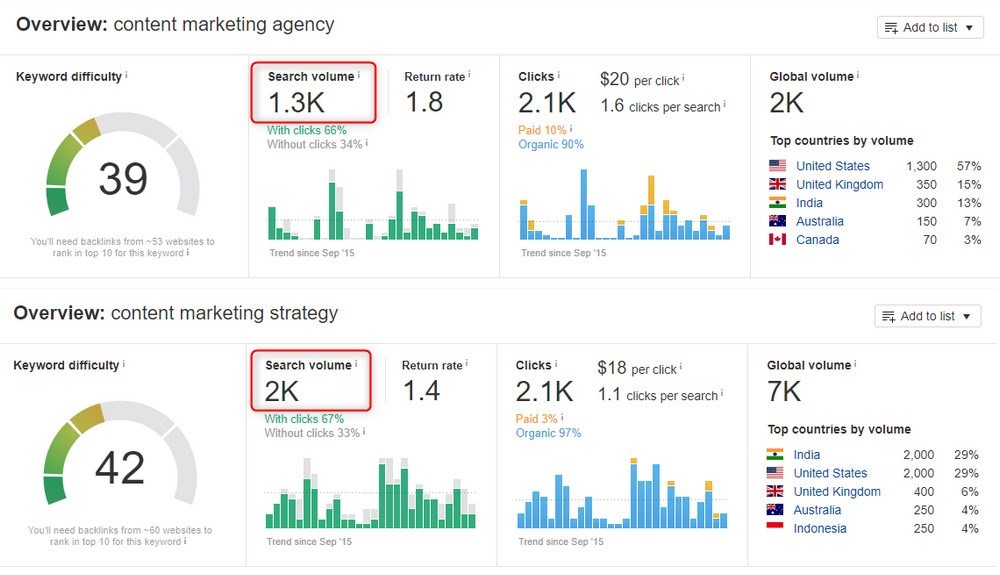1000x575 pixels.
Task: Open 'Add to list' dropdown for content marketing strategy
Action: [927, 316]
